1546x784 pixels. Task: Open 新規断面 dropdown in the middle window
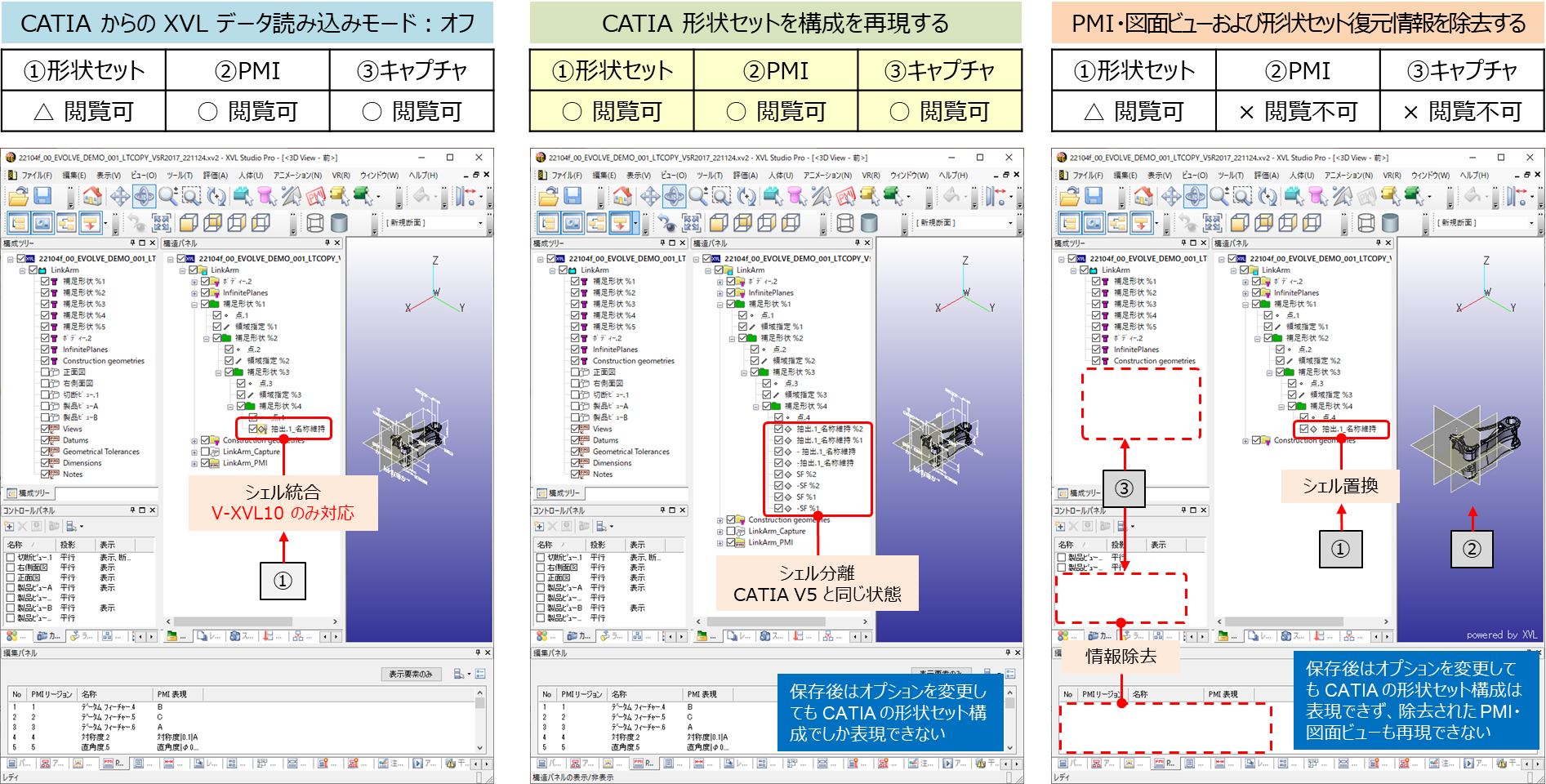tap(1010, 223)
